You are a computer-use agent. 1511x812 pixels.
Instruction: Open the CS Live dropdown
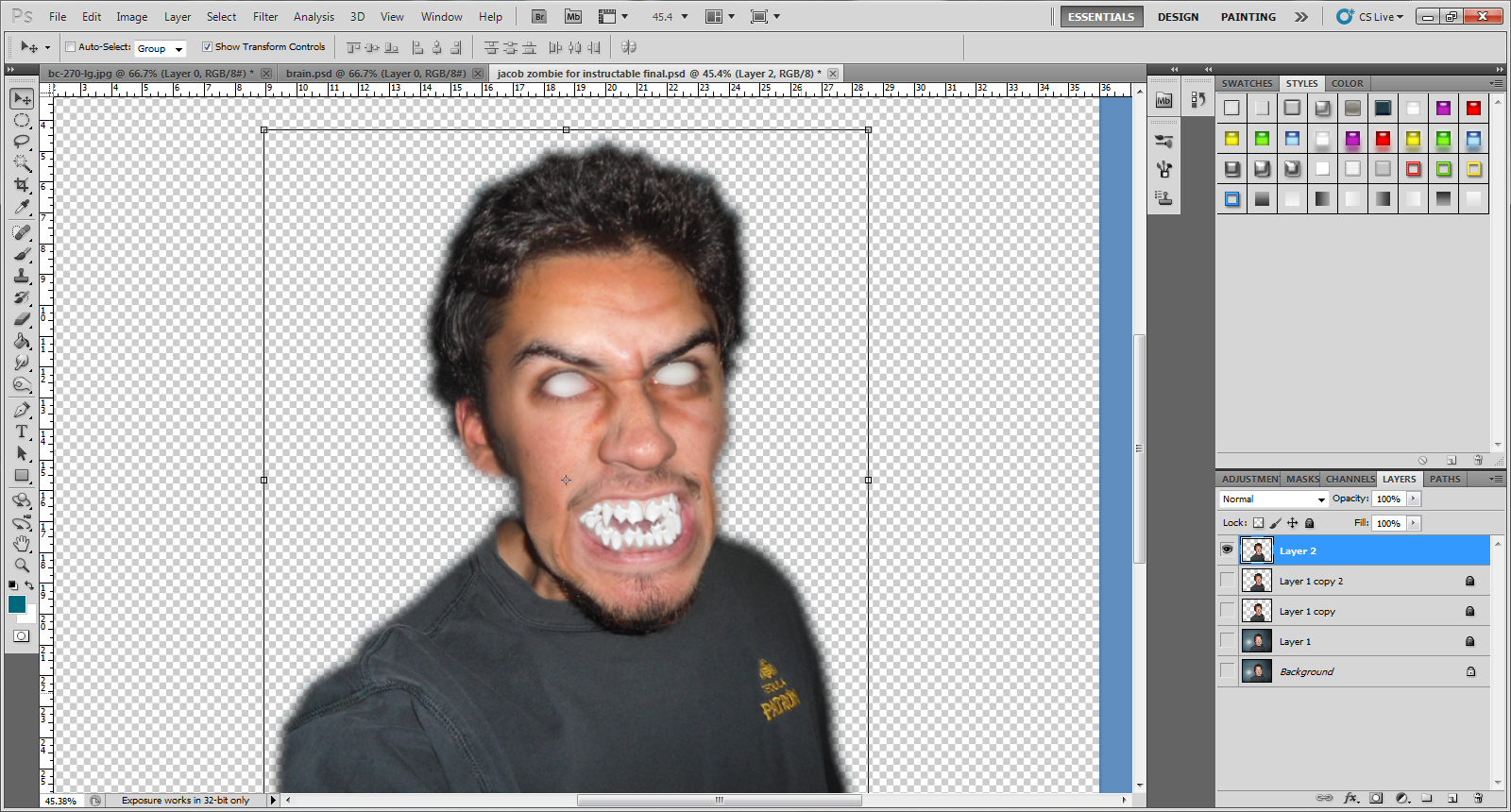click(1369, 16)
